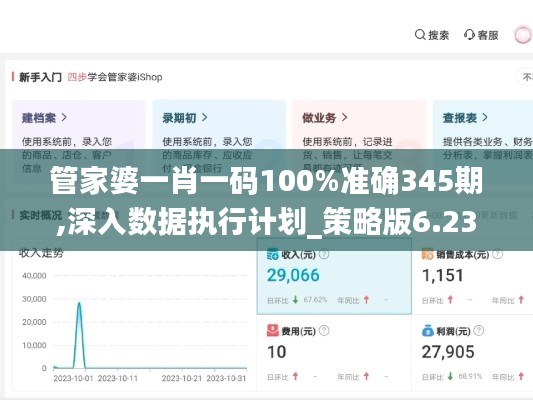533x400 pixels.
Task: Click the peak of the income trend line
Action: point(79,302)
